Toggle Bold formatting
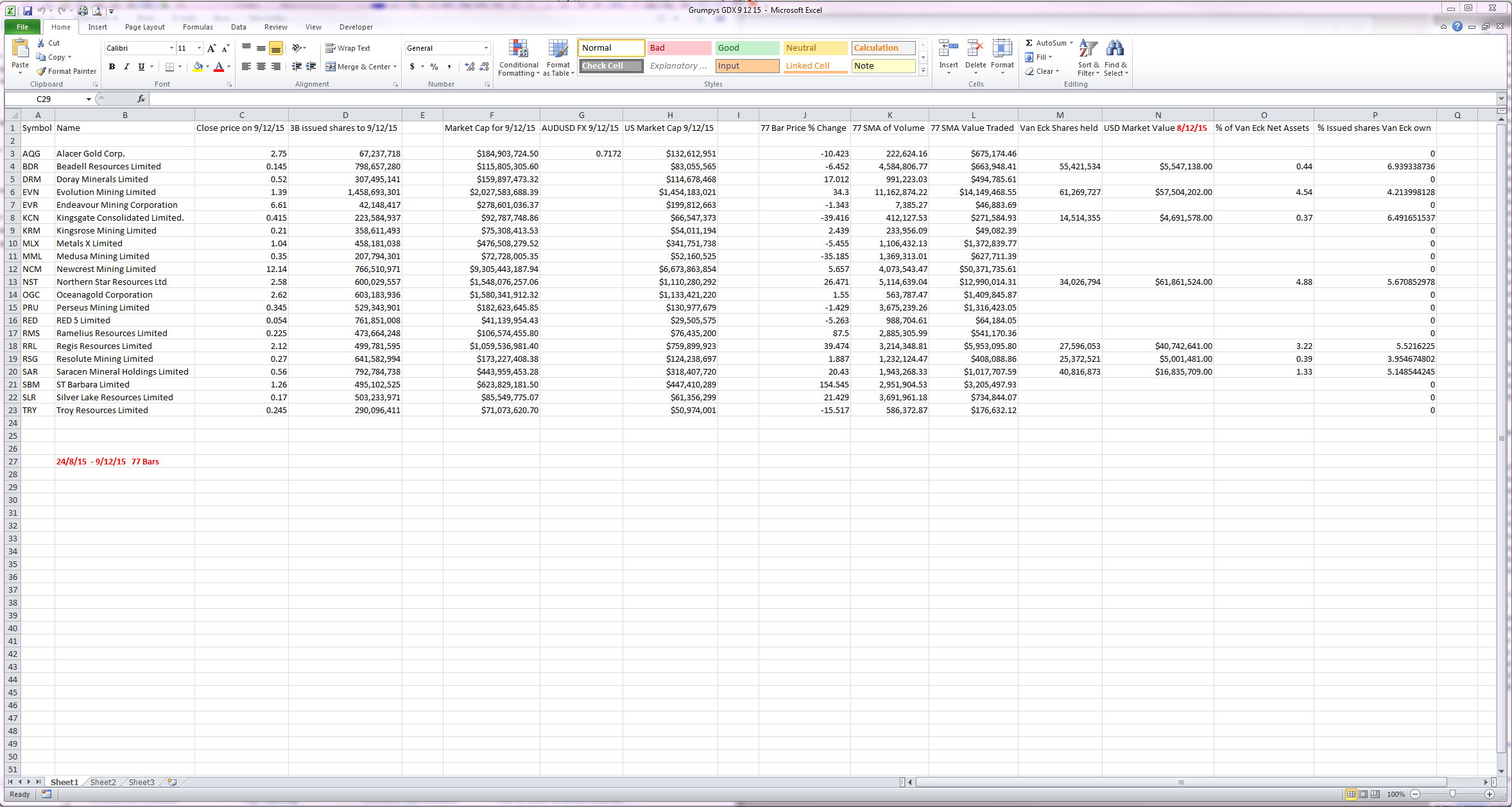This screenshot has height=807, width=1512. (112, 67)
